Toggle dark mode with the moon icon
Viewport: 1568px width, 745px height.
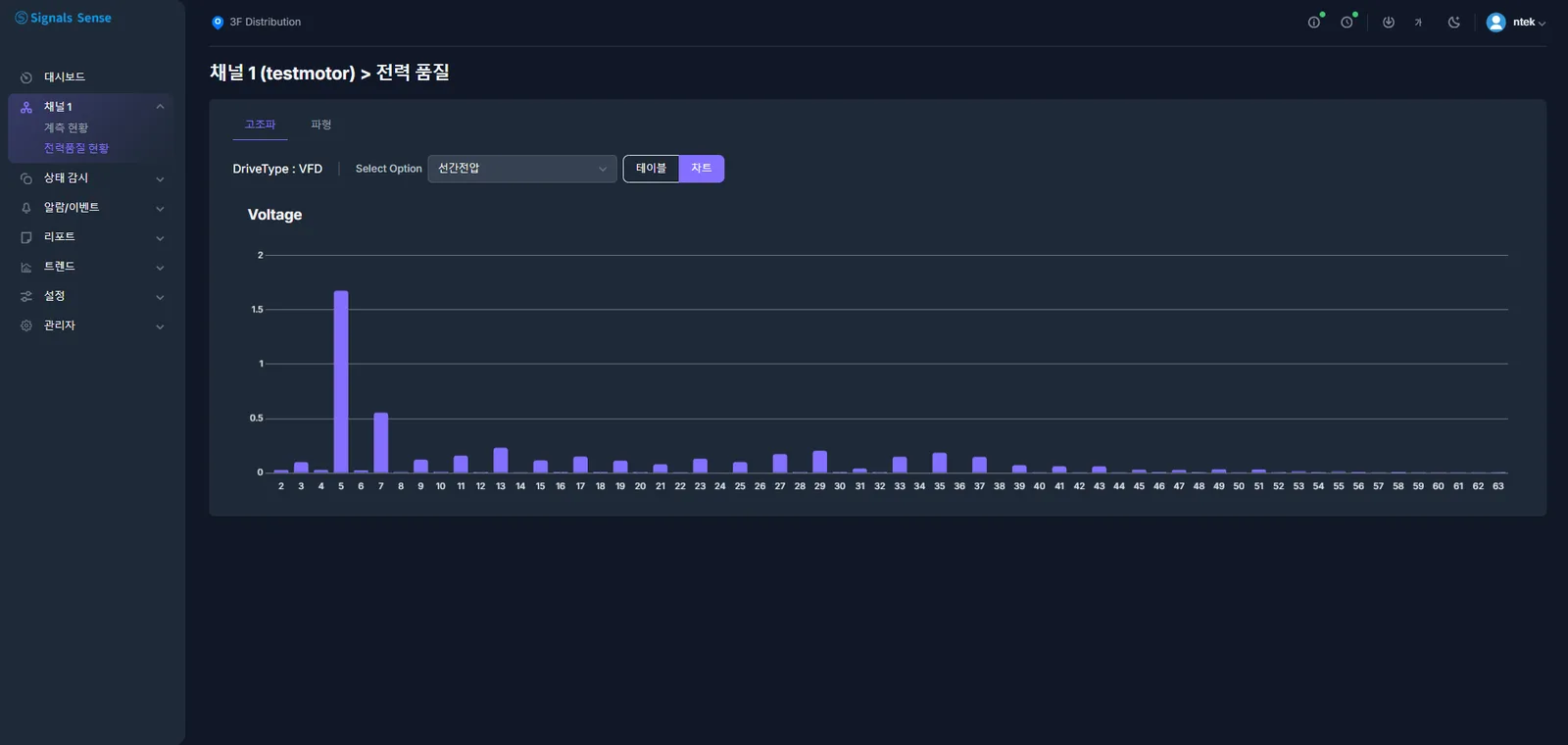click(1454, 23)
